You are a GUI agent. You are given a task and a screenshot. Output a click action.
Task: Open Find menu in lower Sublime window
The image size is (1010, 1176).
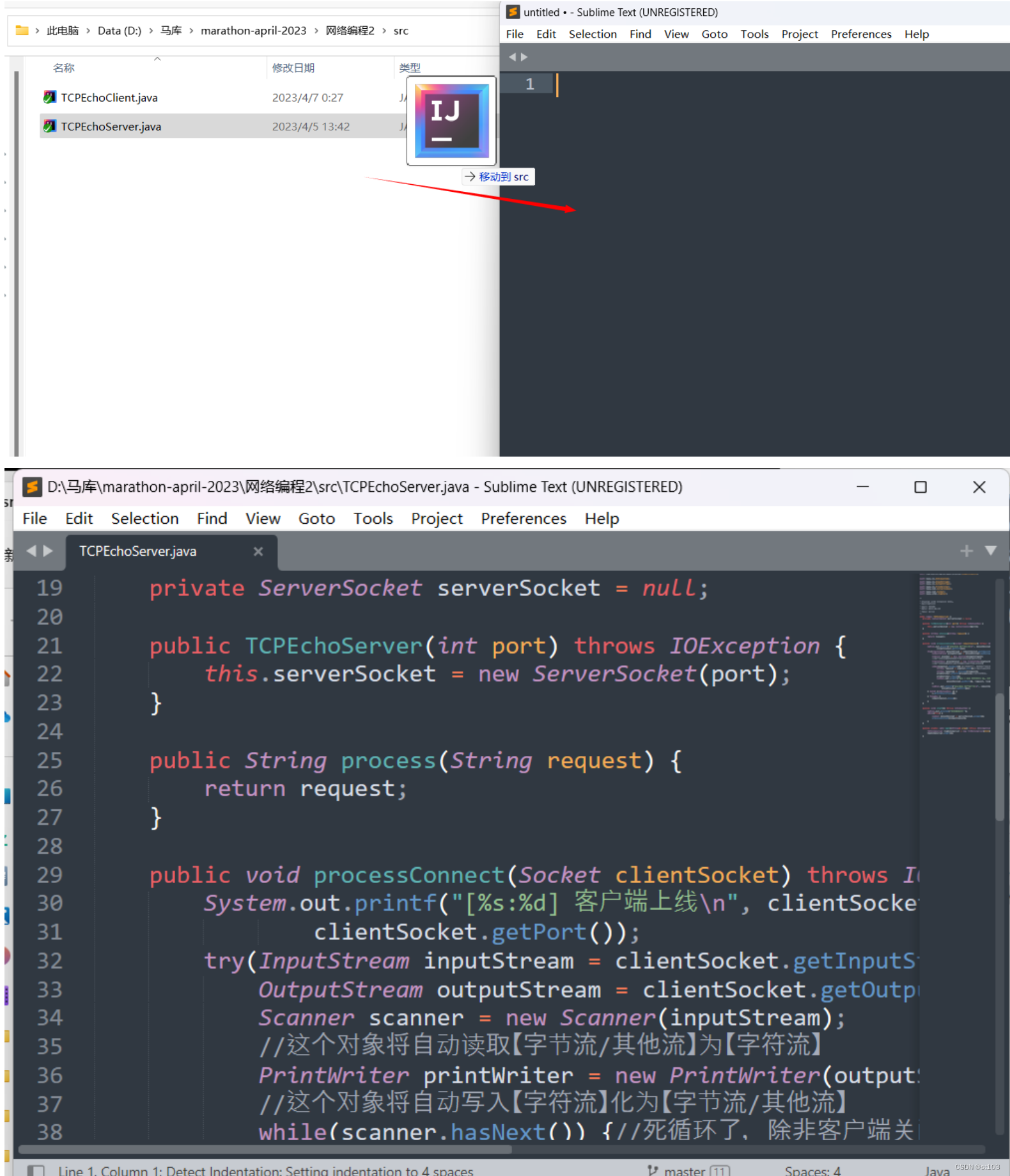tap(212, 519)
